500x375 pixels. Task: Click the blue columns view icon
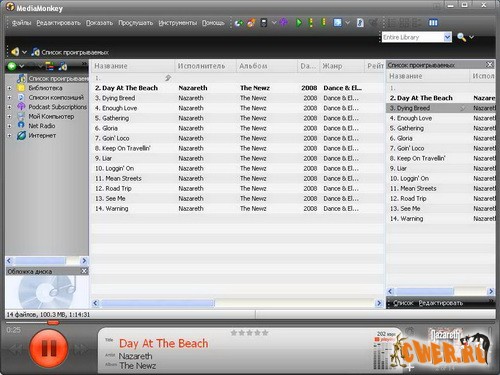pyautogui.click(x=433, y=23)
